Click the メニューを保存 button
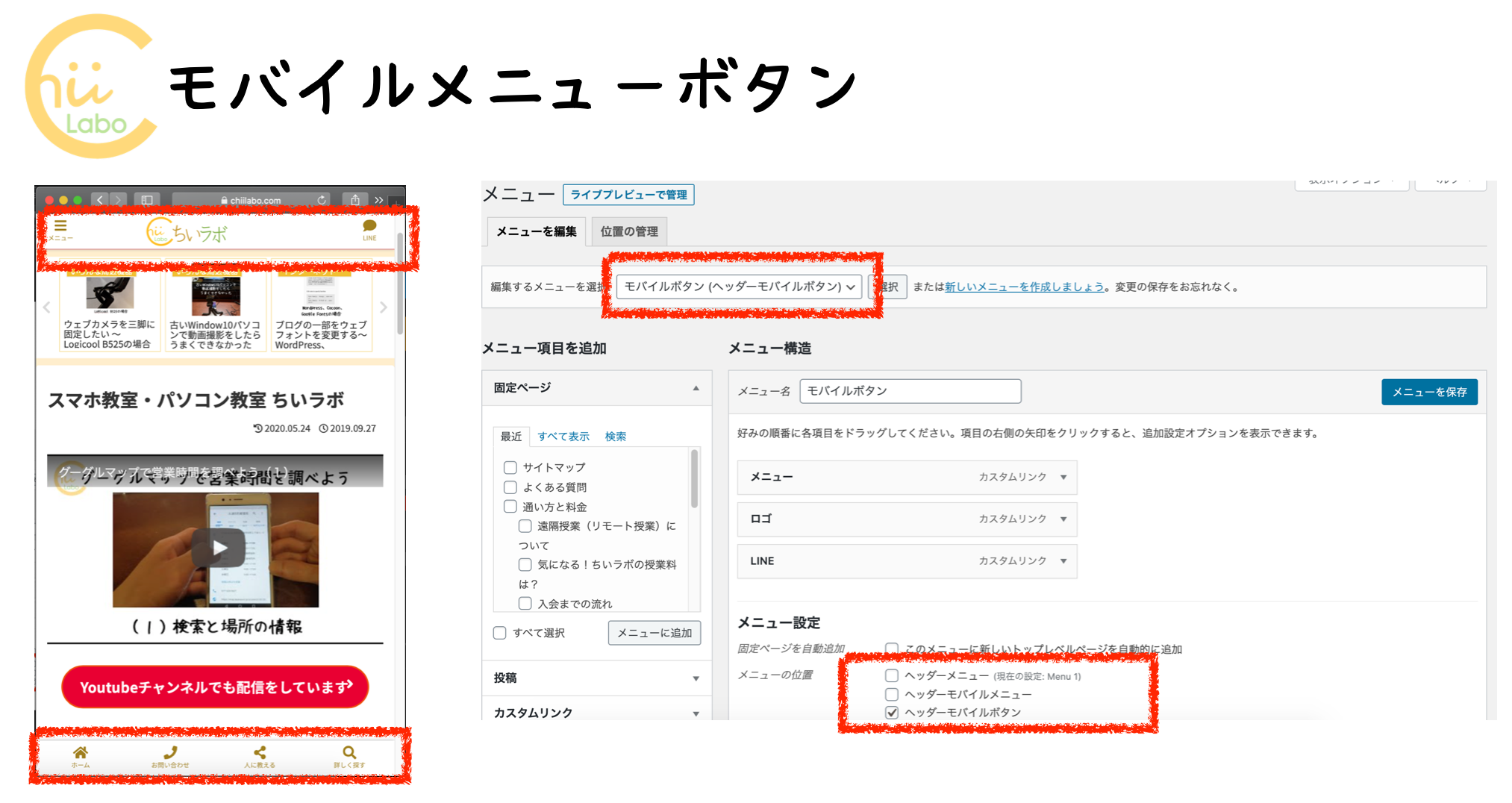 point(1428,391)
